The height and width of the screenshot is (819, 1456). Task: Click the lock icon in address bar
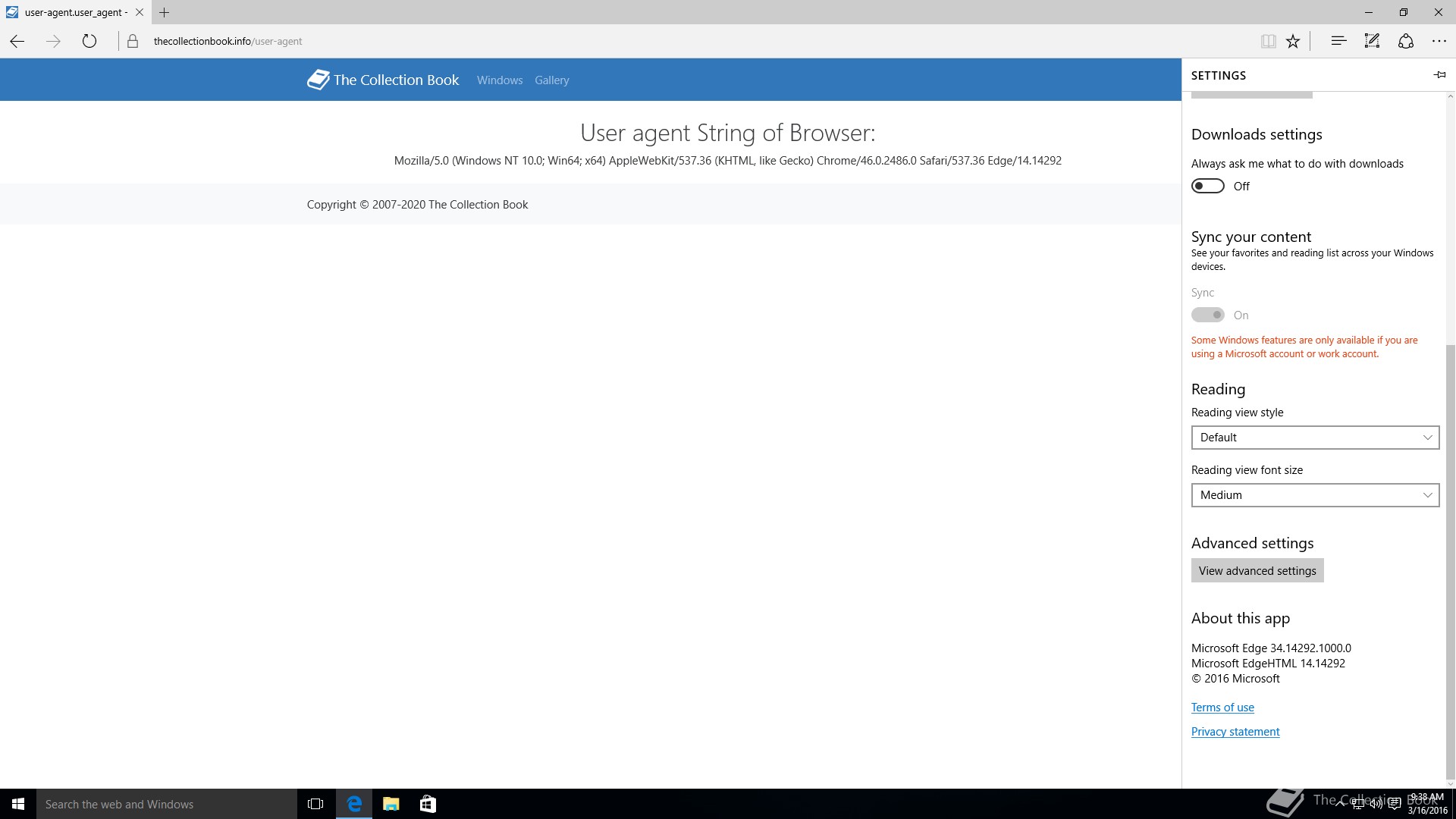tap(133, 41)
